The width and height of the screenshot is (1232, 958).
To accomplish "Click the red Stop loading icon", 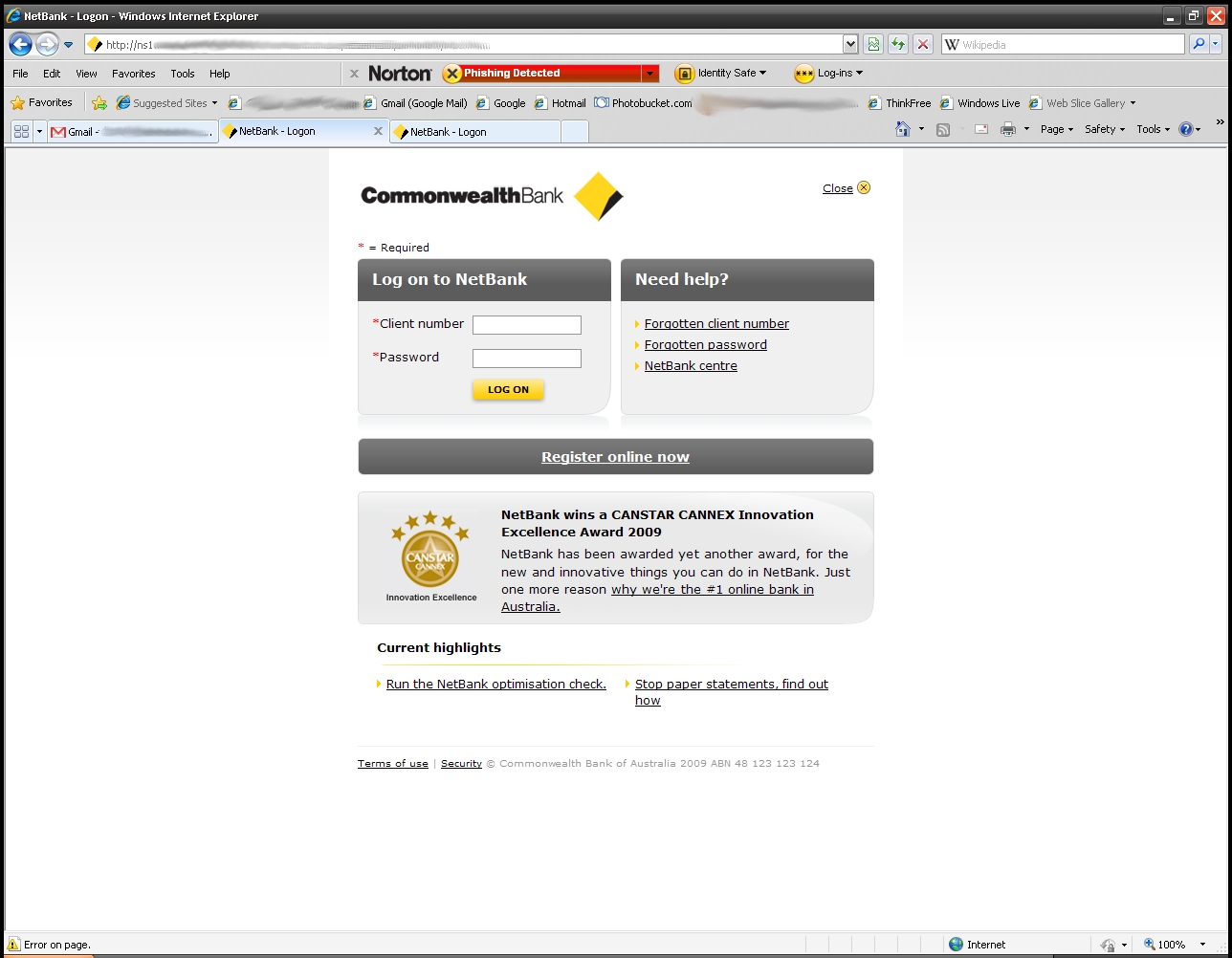I will (x=922, y=44).
